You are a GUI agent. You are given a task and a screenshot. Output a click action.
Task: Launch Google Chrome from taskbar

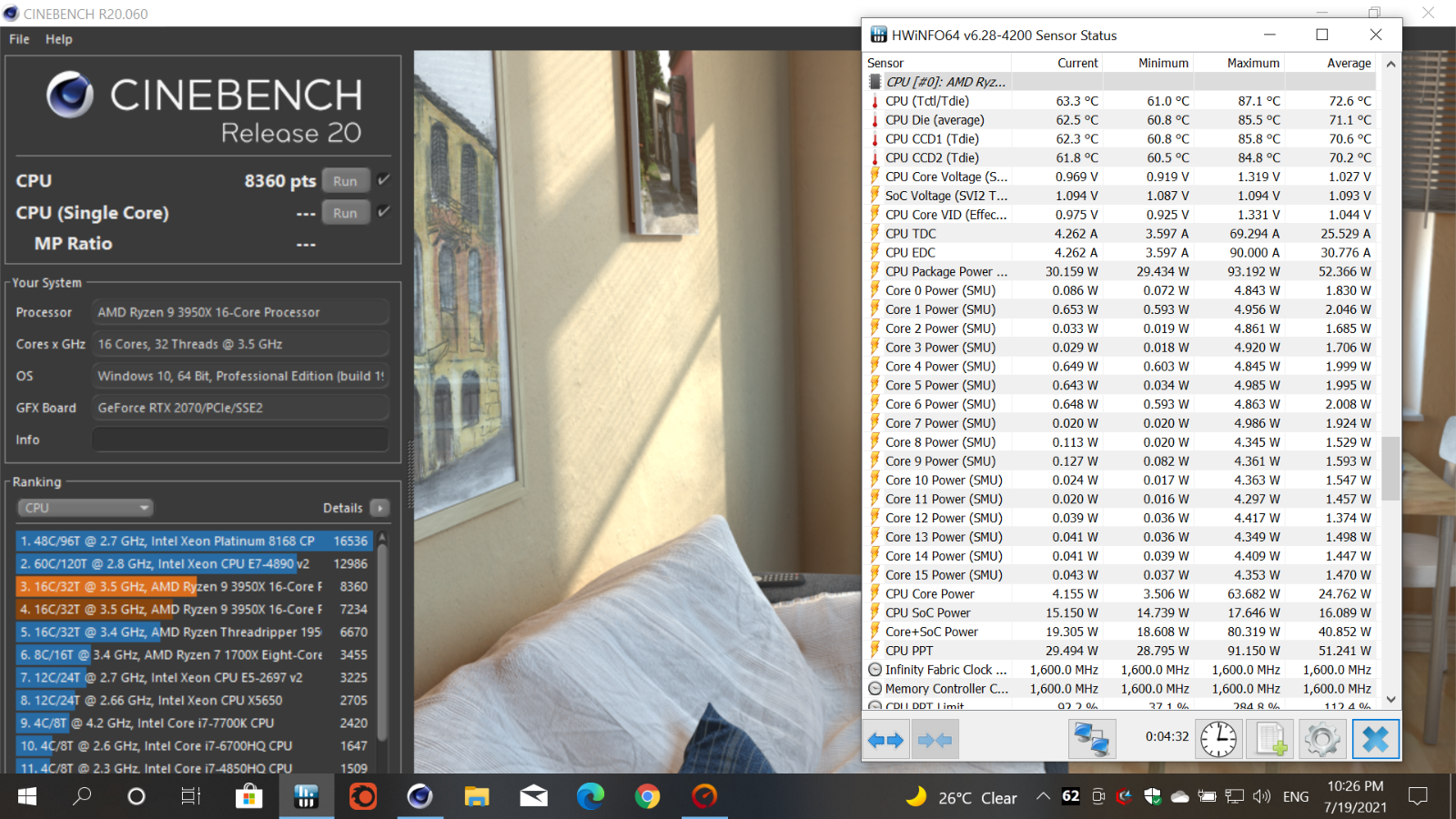coord(647,797)
